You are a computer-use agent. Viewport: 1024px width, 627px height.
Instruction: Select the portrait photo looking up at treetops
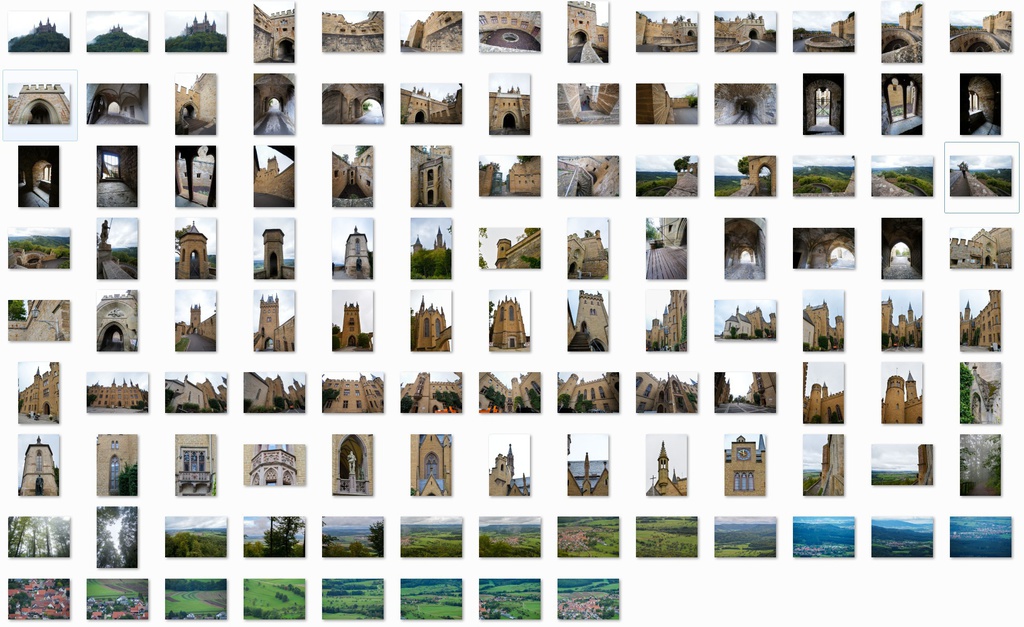118,537
